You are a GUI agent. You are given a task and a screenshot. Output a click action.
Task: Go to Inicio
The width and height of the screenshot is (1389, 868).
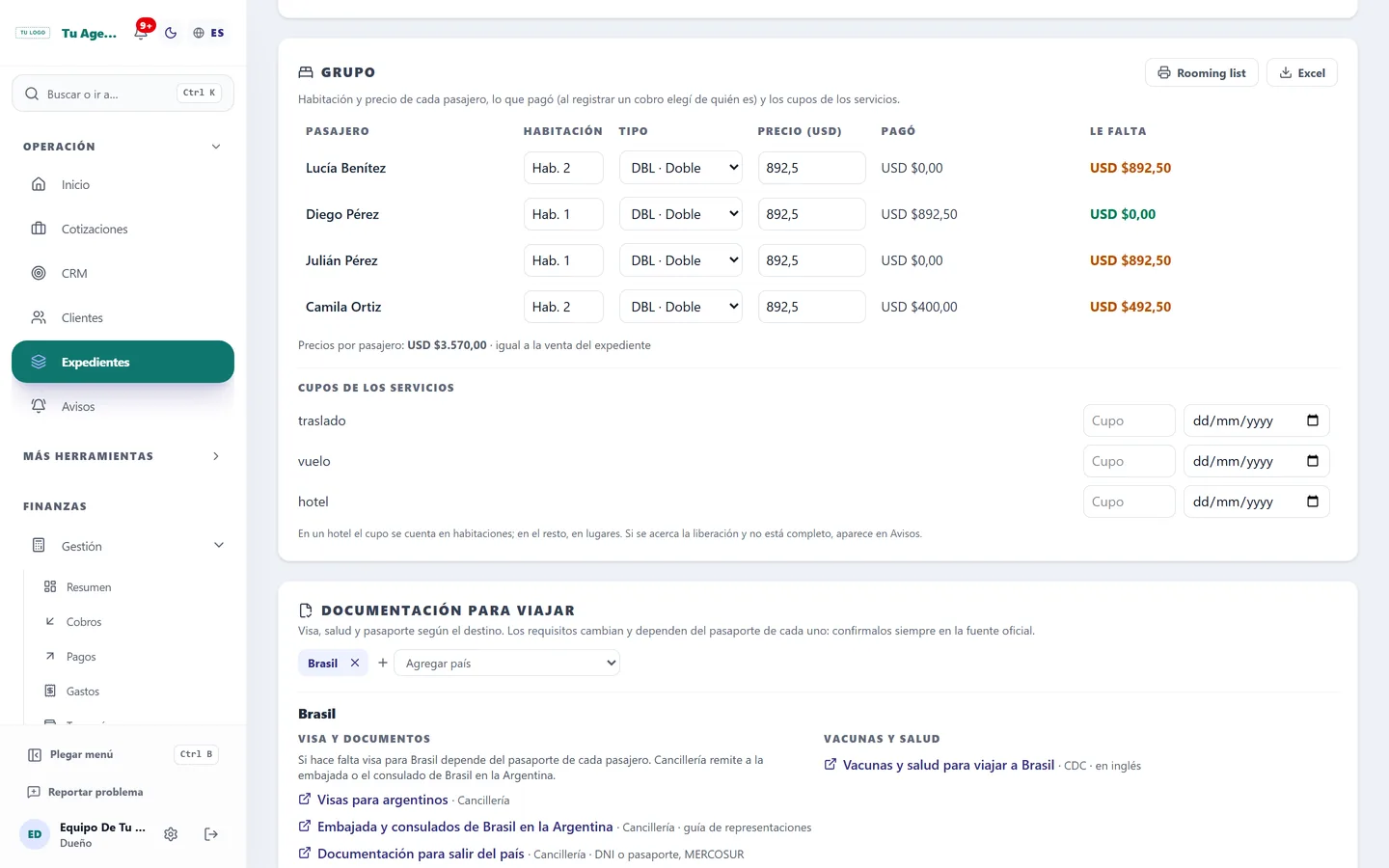click(x=123, y=184)
